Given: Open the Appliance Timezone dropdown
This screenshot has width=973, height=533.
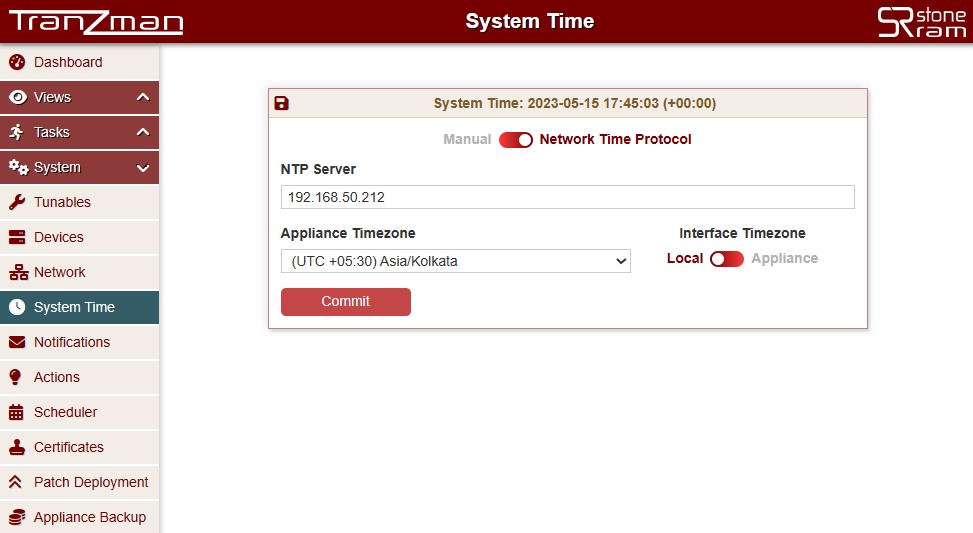Looking at the screenshot, I should point(455,261).
